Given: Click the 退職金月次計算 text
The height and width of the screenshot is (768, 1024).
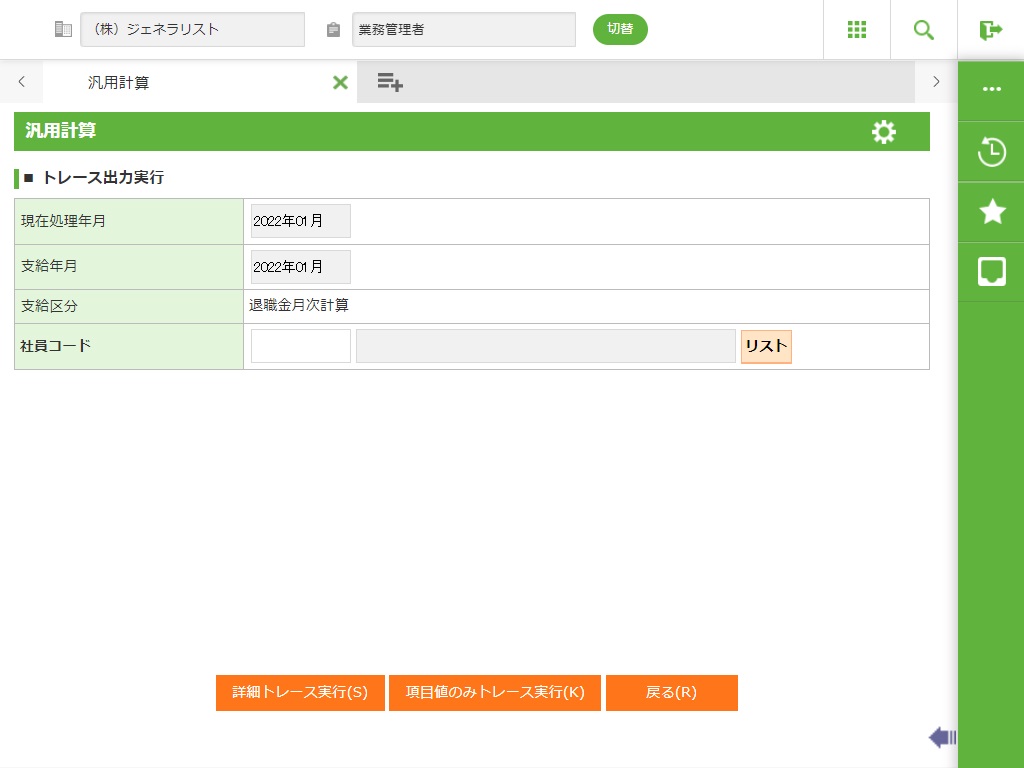Looking at the screenshot, I should [299, 306].
